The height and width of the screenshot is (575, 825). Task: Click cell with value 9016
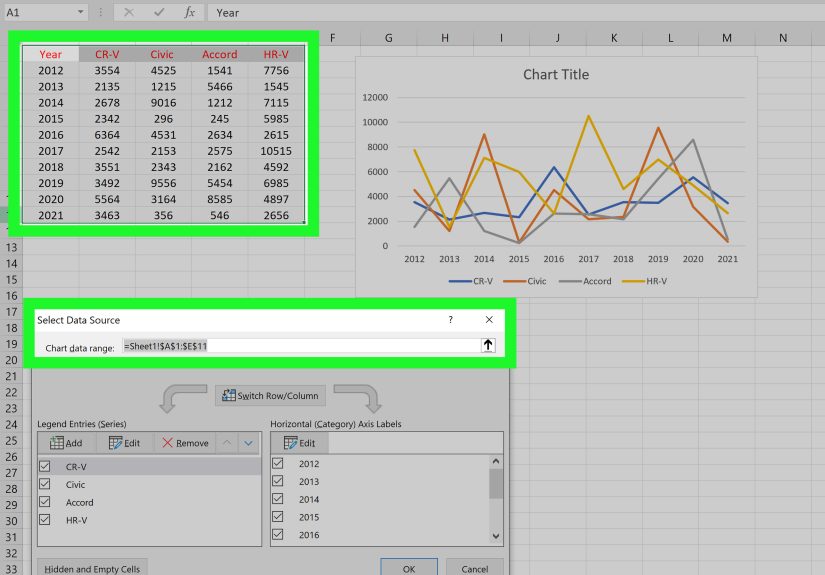point(163,103)
